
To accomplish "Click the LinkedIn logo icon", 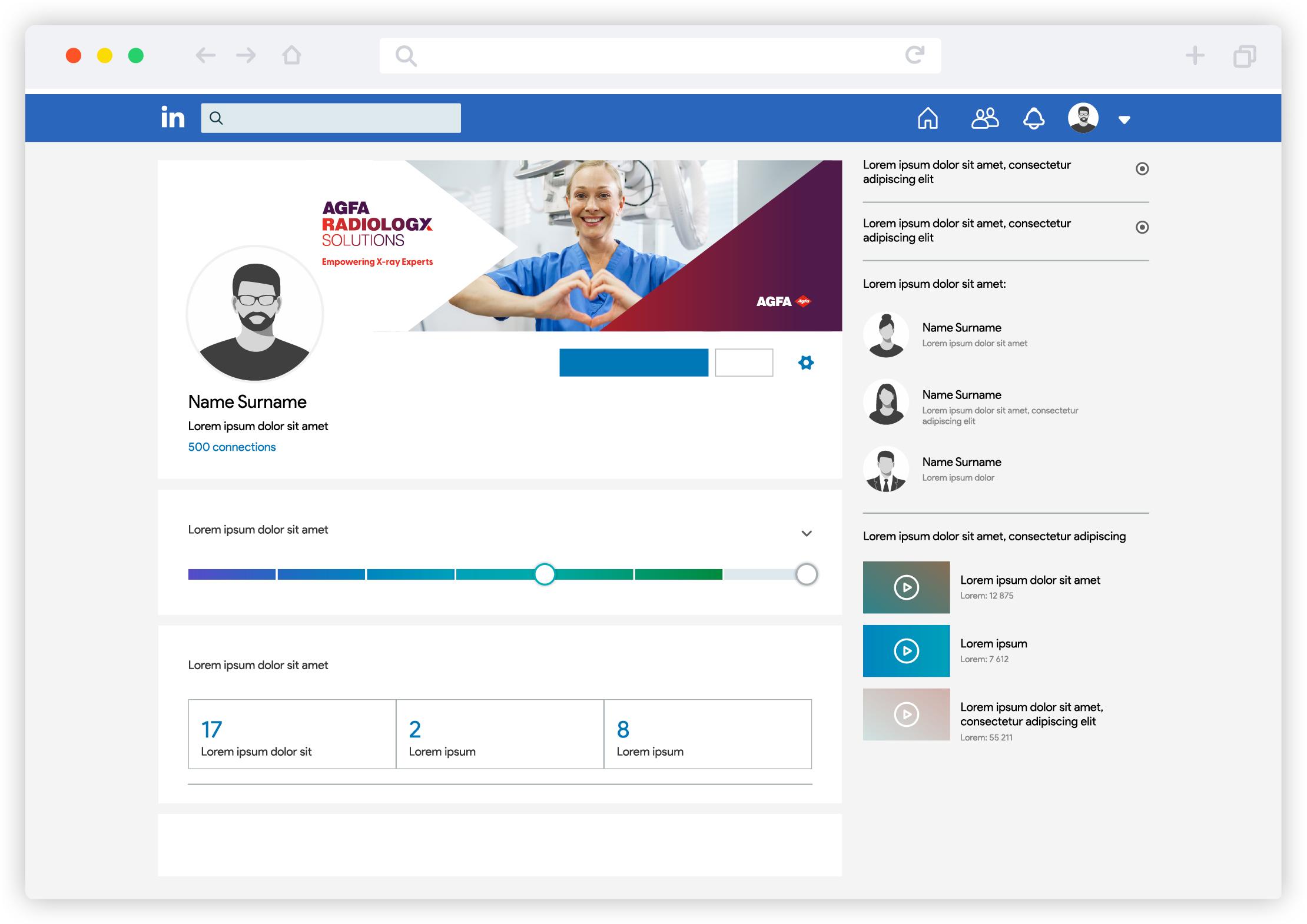I will point(173,118).
